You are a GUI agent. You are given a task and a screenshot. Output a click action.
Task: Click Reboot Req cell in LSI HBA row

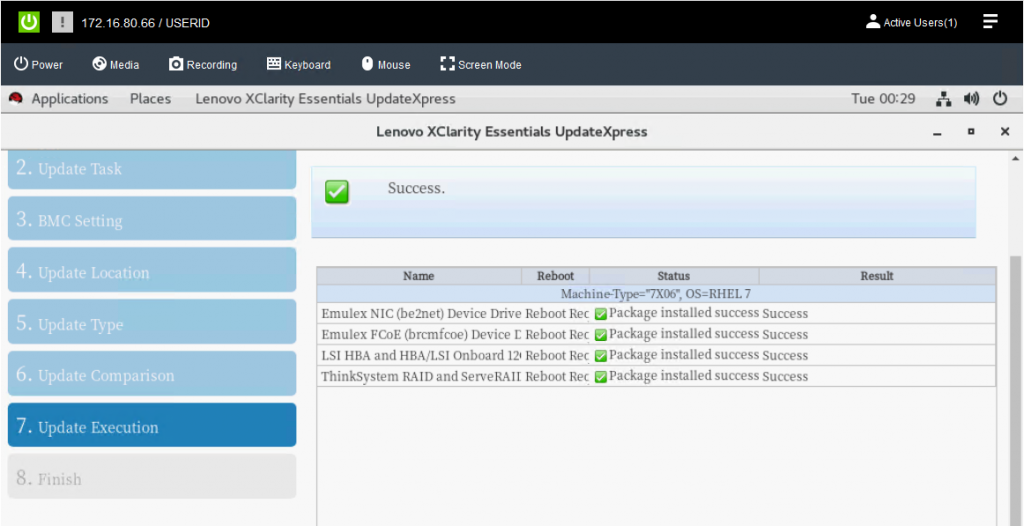coord(556,355)
